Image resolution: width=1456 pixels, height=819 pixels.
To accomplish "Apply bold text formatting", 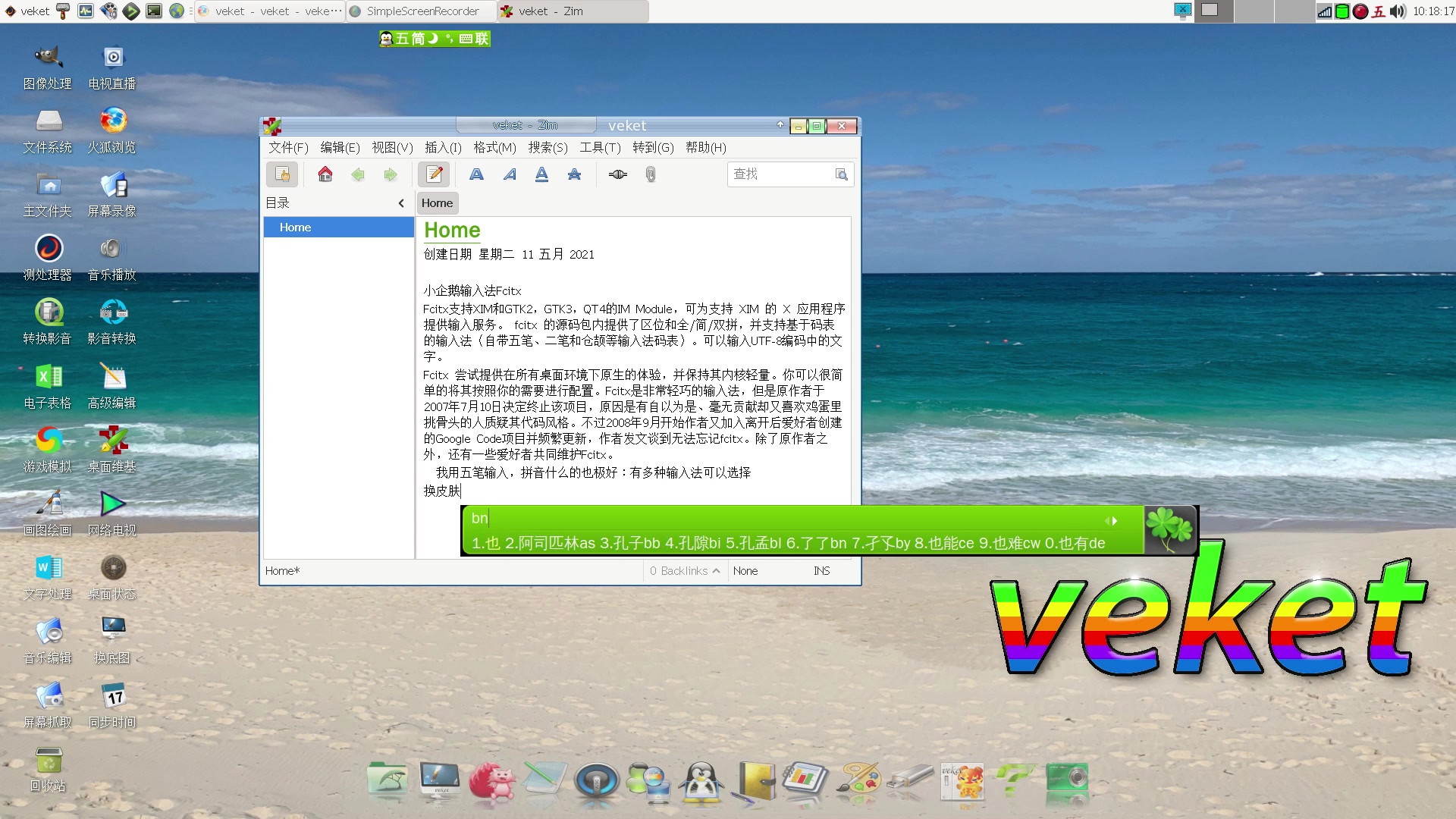I will [x=476, y=174].
